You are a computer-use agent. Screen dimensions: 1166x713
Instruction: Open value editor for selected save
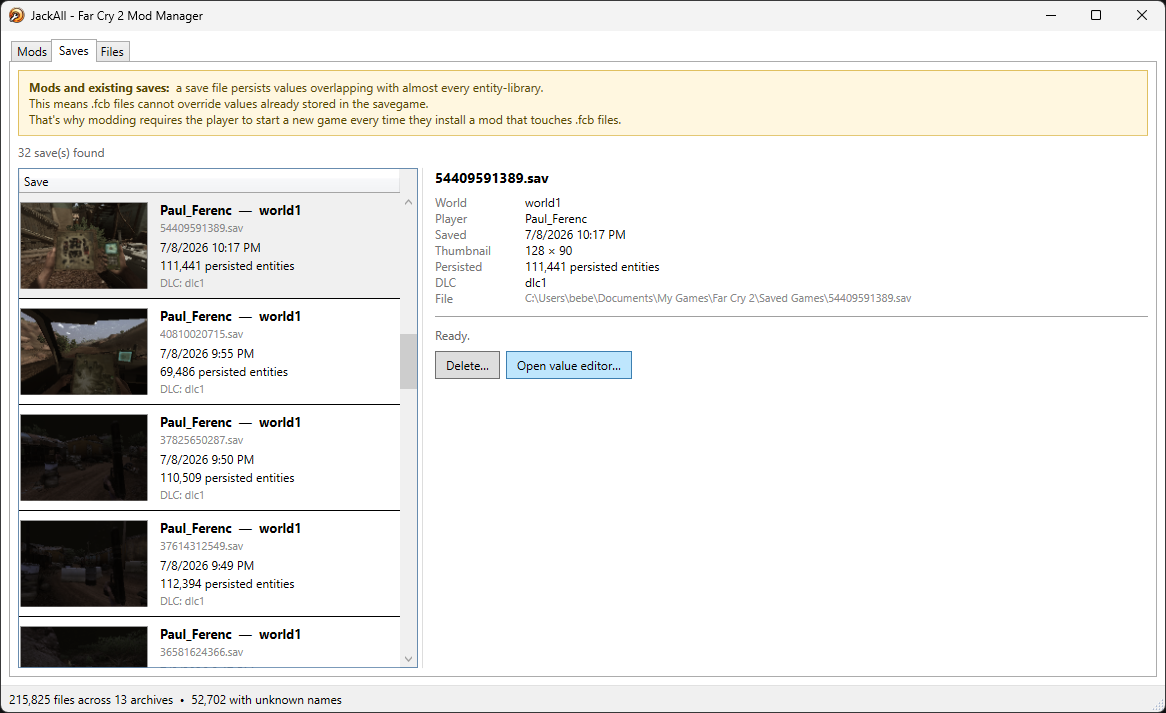point(569,365)
